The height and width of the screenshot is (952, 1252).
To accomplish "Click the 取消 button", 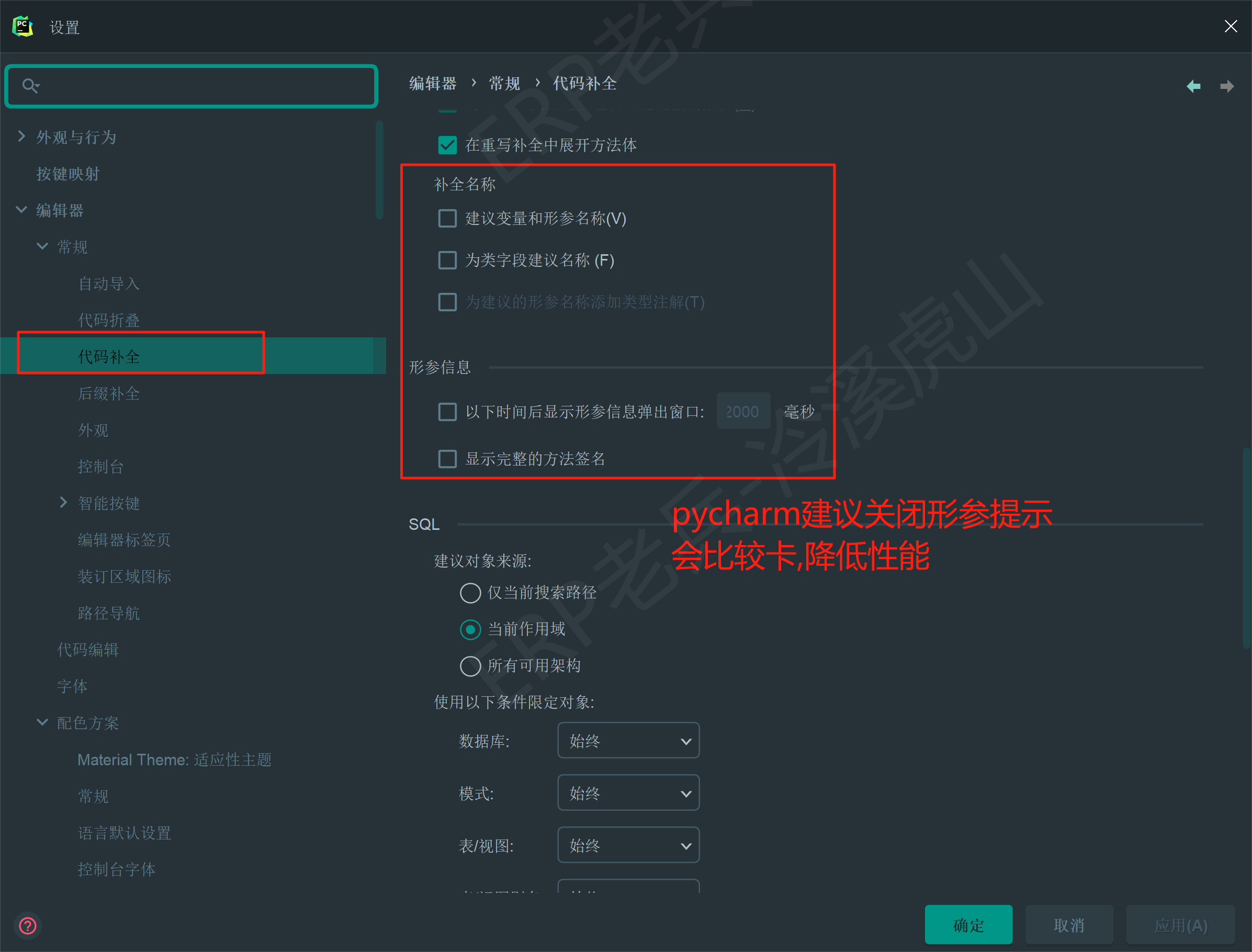I will click(1068, 925).
